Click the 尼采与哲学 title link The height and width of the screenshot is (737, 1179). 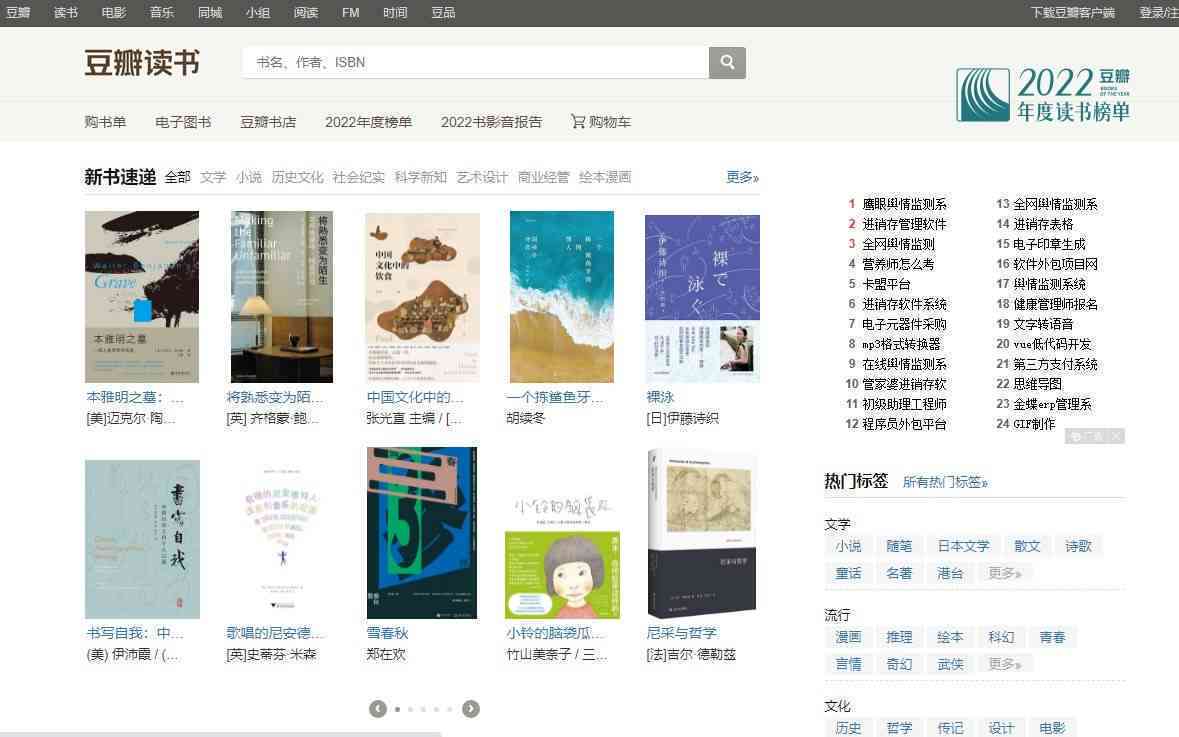pyautogui.click(x=682, y=633)
